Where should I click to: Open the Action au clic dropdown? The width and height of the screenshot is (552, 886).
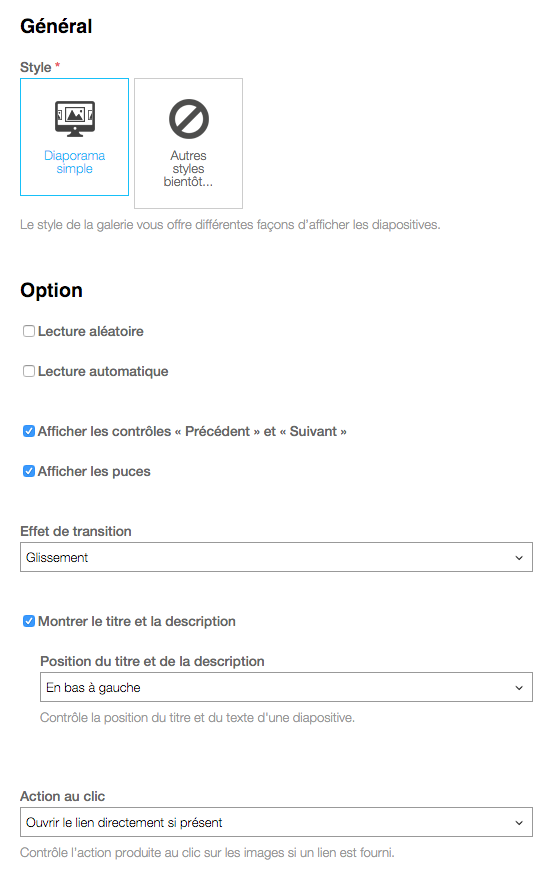(276, 822)
